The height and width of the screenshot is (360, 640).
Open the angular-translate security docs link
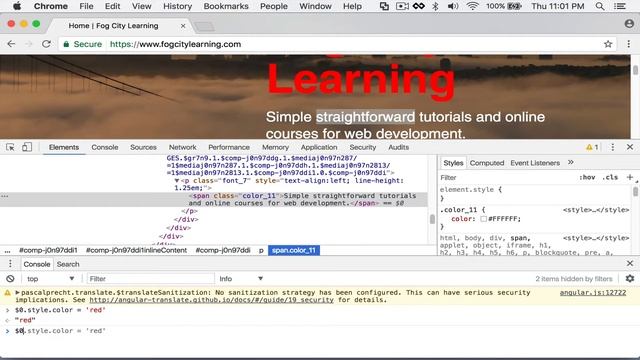pyautogui.click(x=211, y=300)
